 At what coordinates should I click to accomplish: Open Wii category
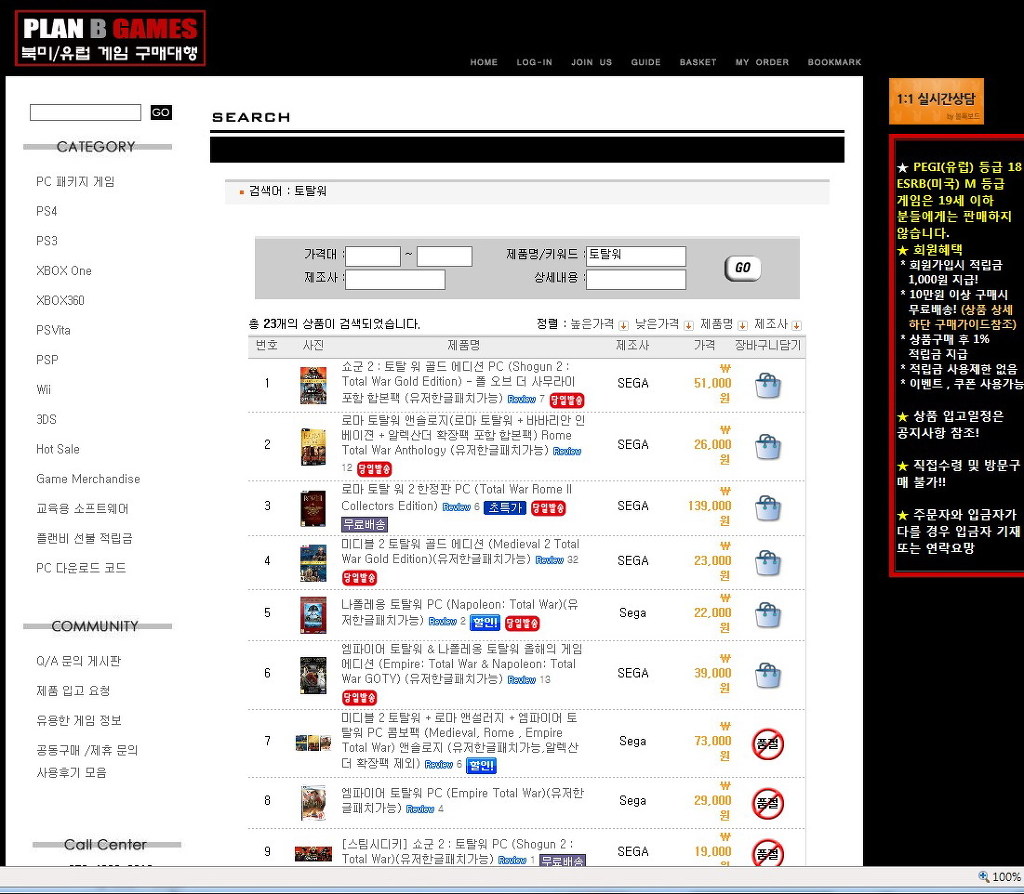43,389
